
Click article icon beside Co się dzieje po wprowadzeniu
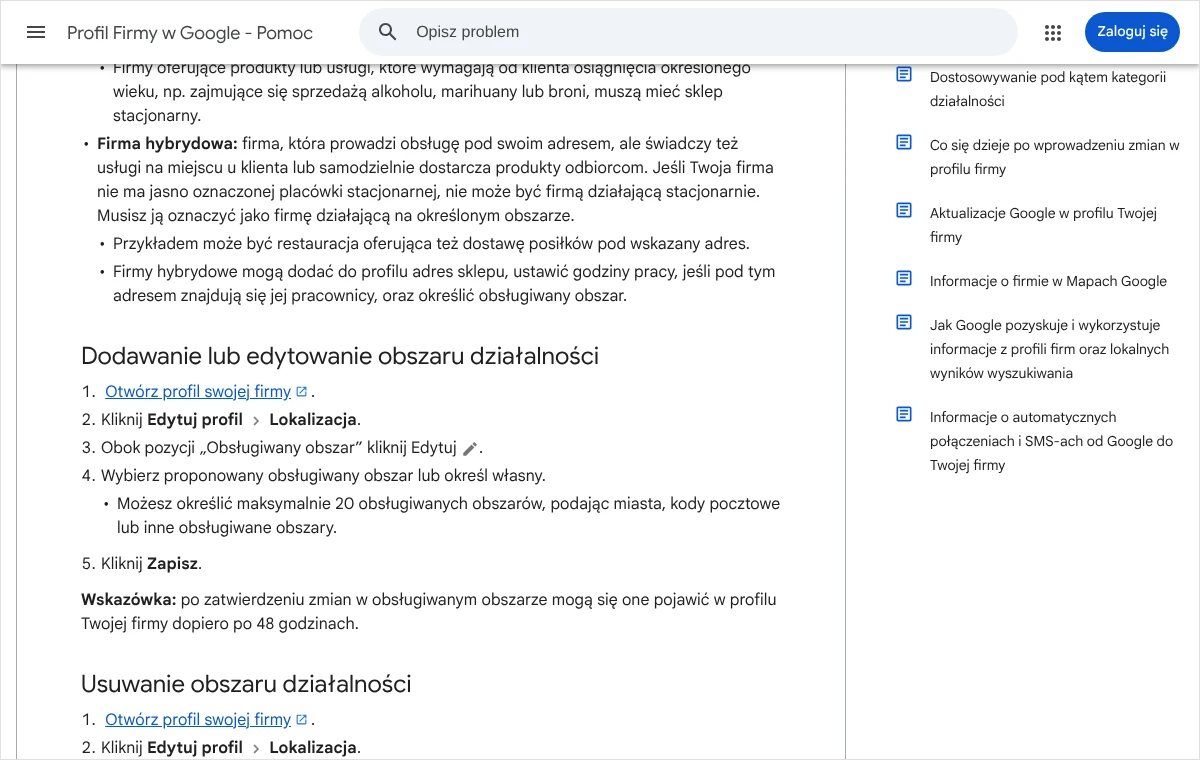pos(904,143)
